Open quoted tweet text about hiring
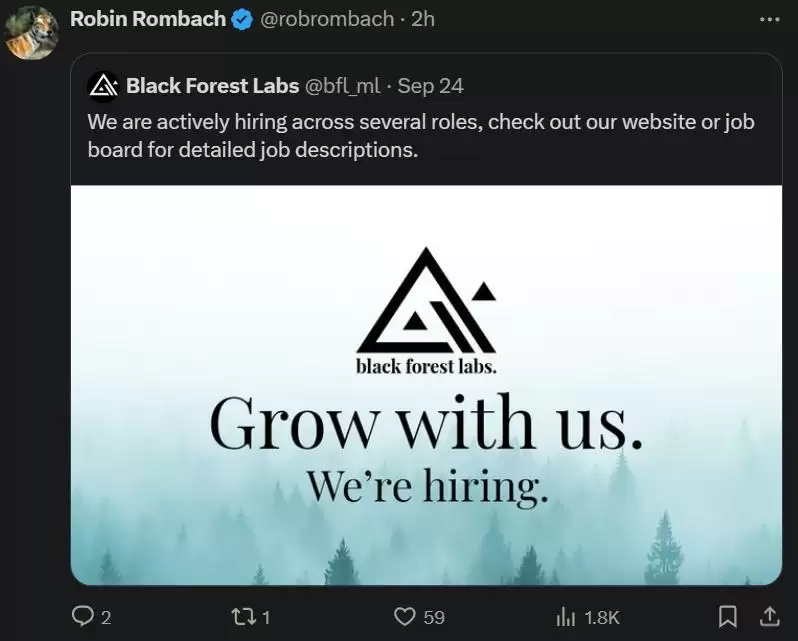Image resolution: width=798 pixels, height=641 pixels. click(421, 136)
